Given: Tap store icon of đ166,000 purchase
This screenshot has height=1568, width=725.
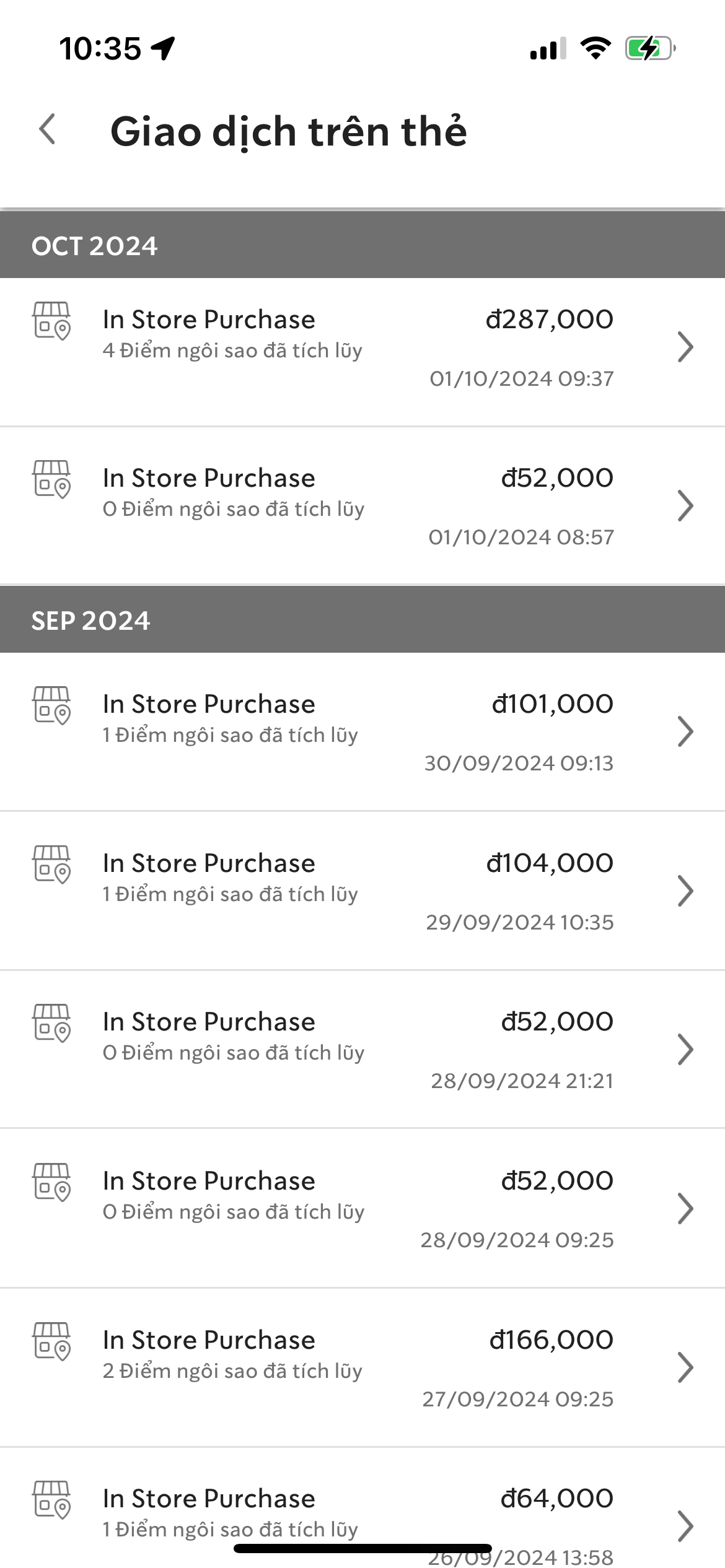Looking at the screenshot, I should click(51, 1341).
